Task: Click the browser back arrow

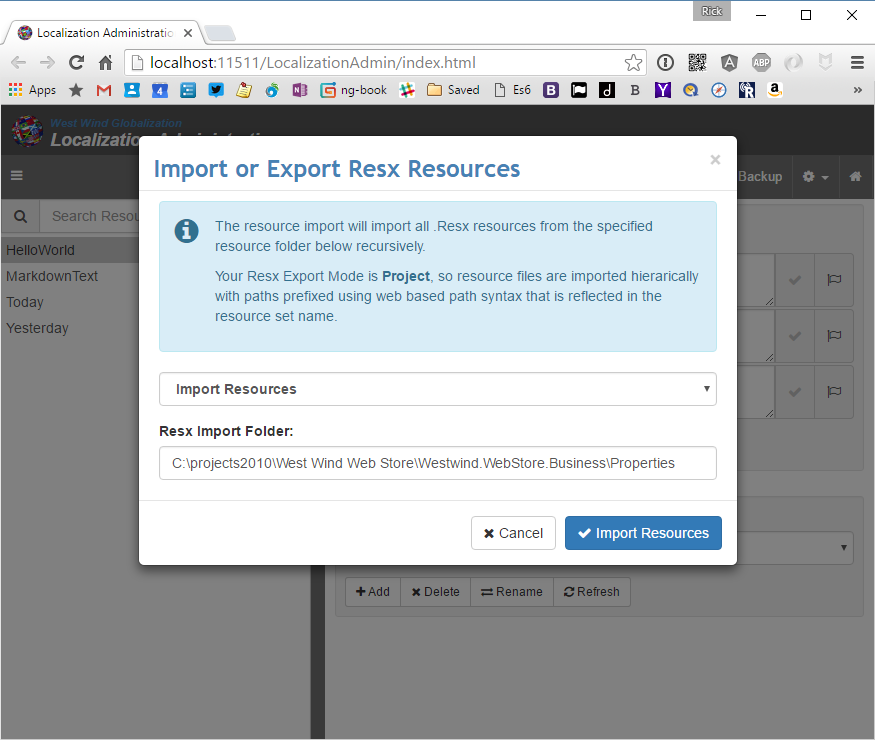Action: click(17, 61)
